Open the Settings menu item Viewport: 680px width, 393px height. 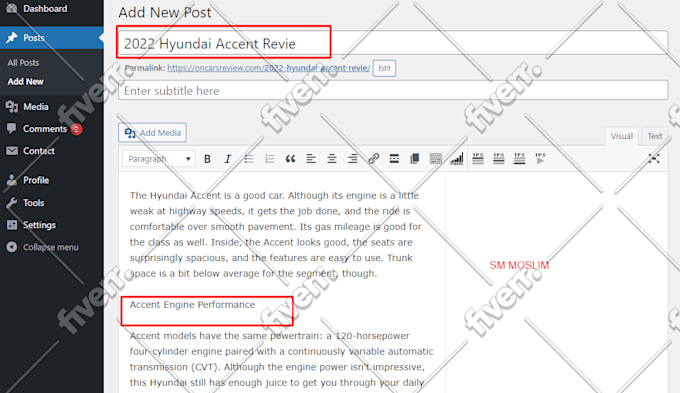39,225
